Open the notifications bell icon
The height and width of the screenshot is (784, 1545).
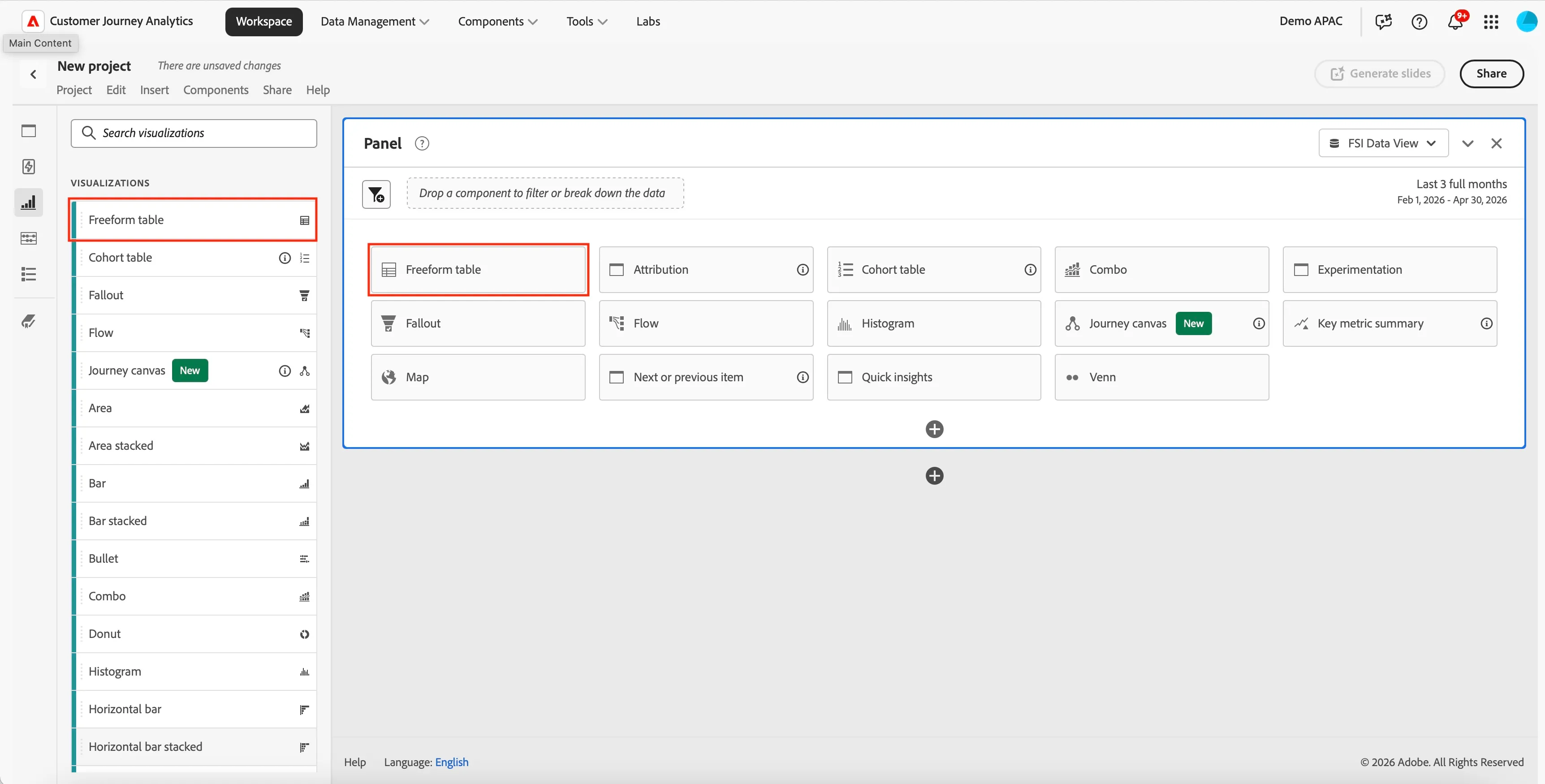1455,22
